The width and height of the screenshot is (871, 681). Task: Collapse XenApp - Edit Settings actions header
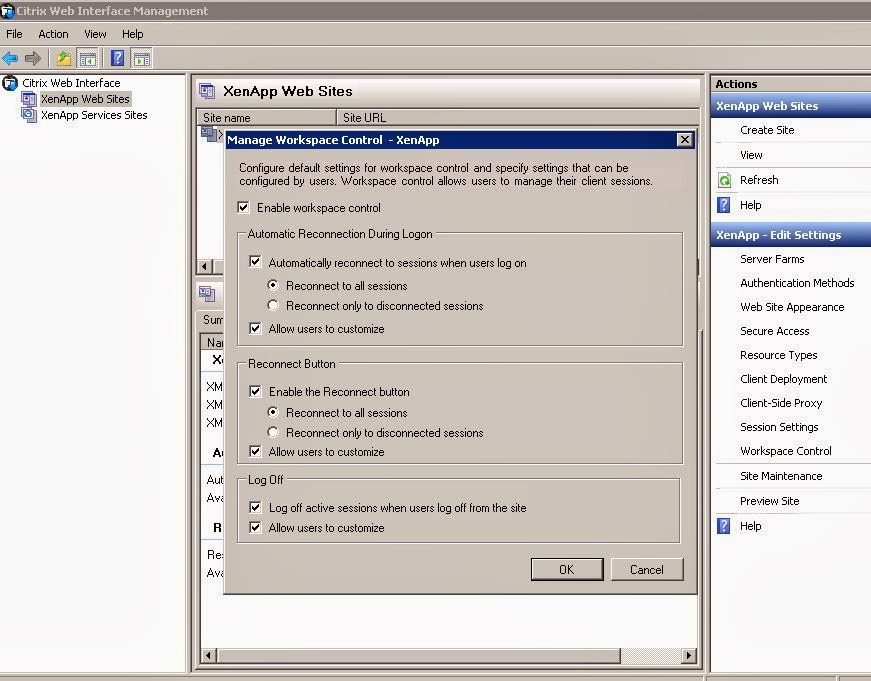[791, 234]
